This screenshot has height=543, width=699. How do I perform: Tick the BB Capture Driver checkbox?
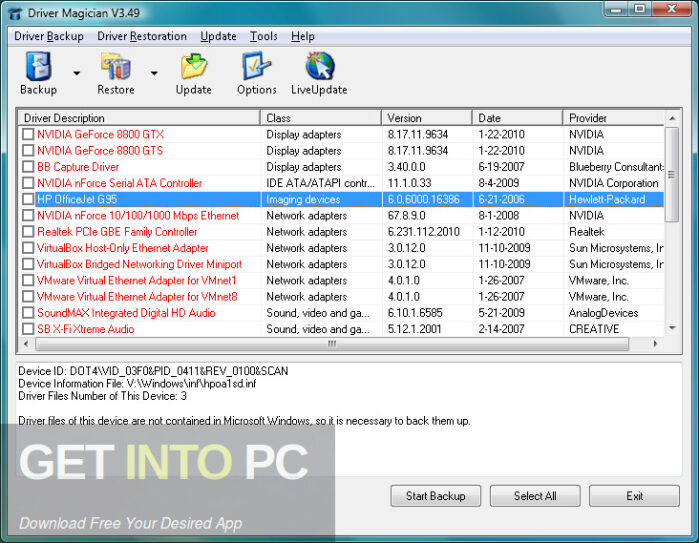point(28,167)
